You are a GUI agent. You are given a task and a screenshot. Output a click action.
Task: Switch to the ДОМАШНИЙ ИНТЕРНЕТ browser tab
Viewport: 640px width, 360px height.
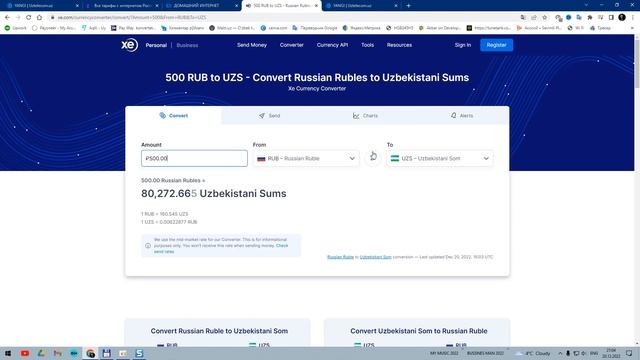tap(197, 6)
